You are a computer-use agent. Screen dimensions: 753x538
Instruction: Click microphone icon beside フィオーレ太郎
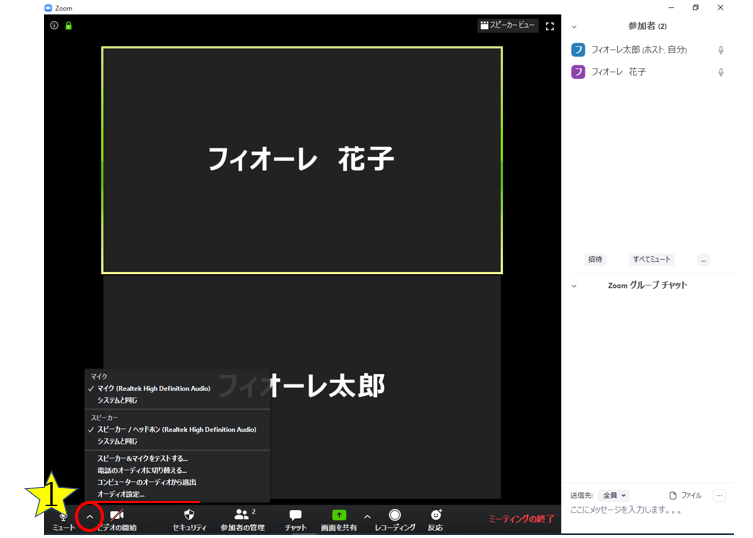[721, 50]
